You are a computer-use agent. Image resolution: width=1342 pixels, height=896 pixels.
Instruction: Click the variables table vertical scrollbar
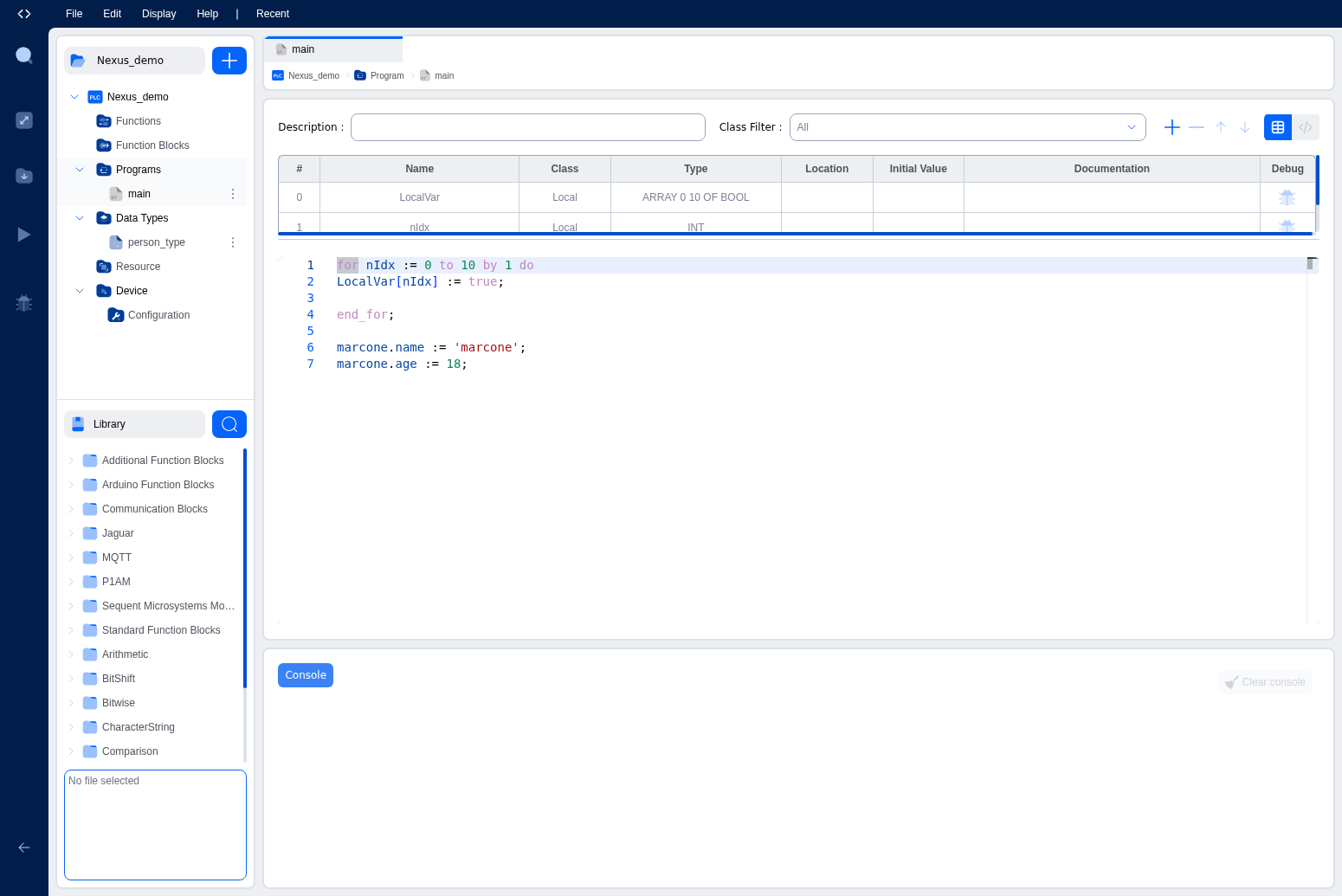1317,180
